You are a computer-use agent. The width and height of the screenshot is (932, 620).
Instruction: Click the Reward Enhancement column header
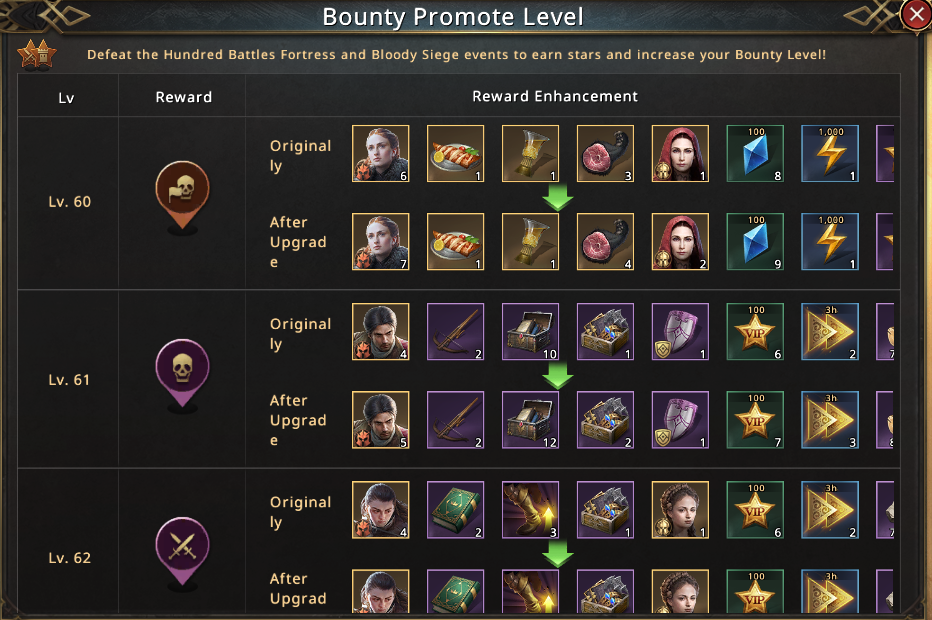click(554, 97)
